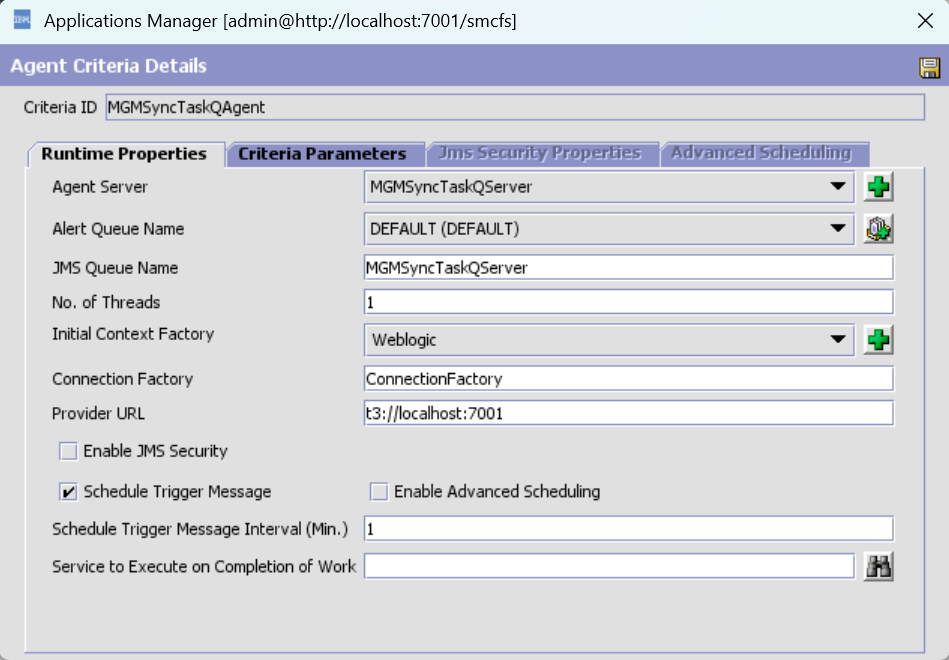Select the Runtime Properties tab

click(x=124, y=154)
